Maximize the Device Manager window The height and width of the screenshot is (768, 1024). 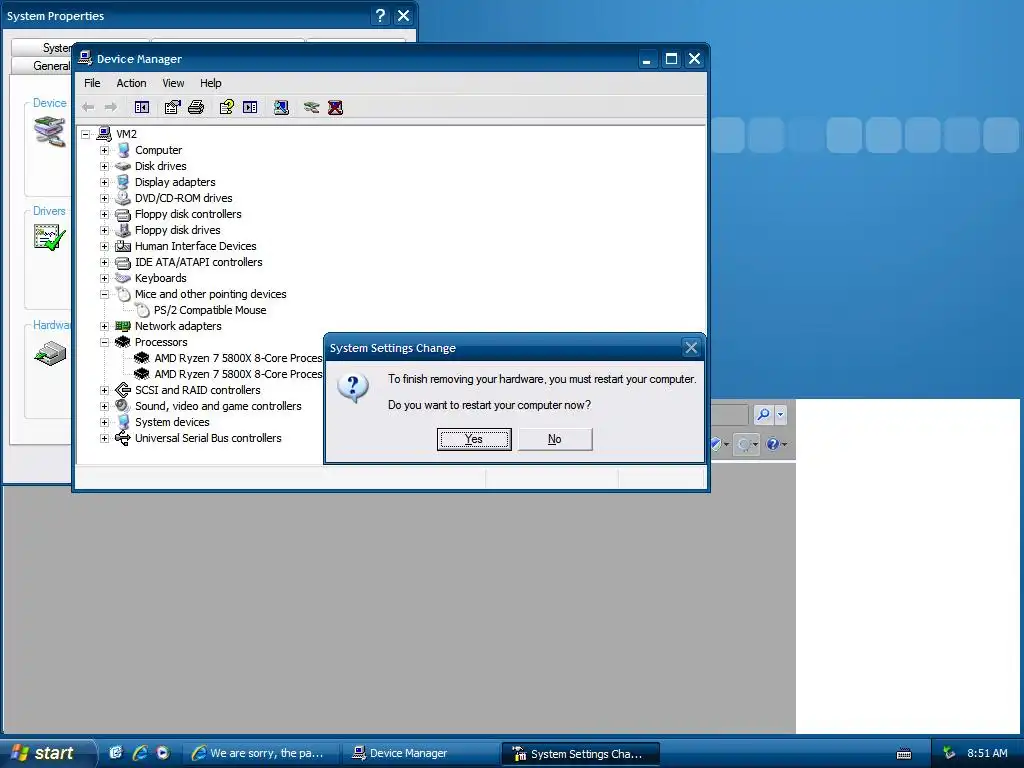[x=671, y=59]
